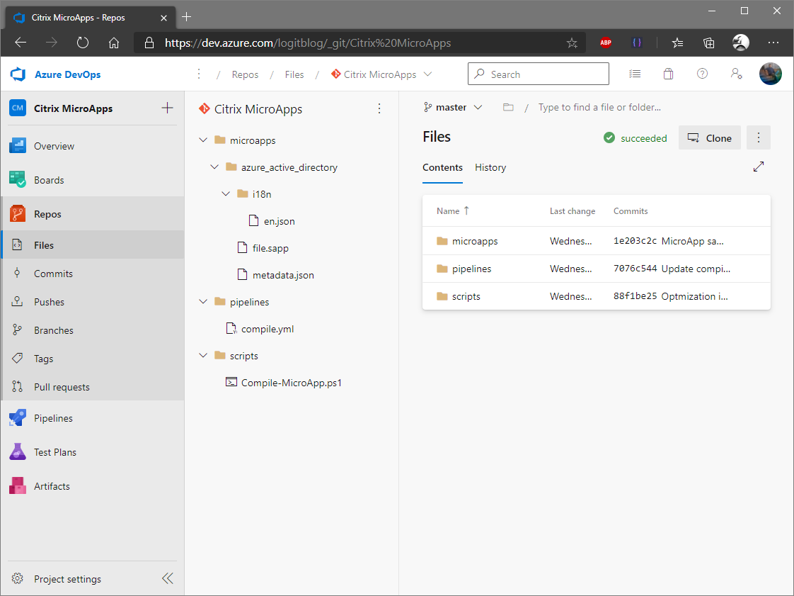Open commit 7076c544 link

point(635,268)
